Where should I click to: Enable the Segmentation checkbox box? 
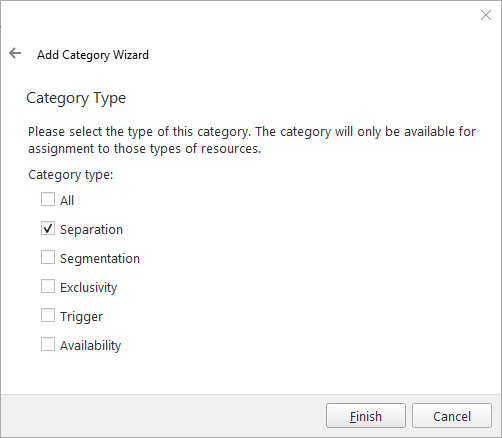coord(48,257)
